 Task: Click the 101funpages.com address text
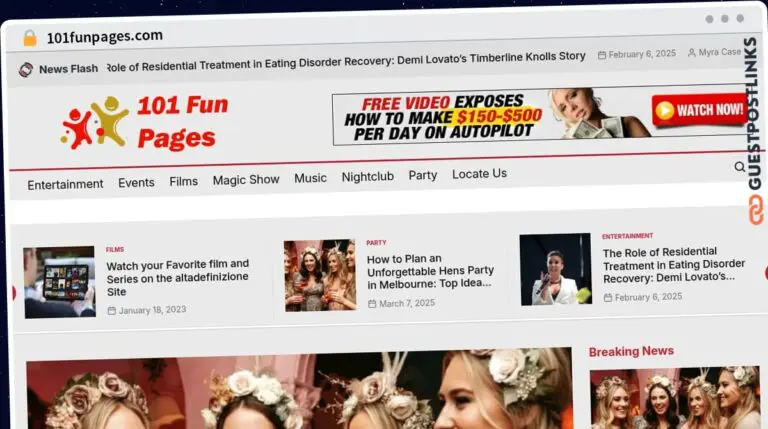coord(105,37)
